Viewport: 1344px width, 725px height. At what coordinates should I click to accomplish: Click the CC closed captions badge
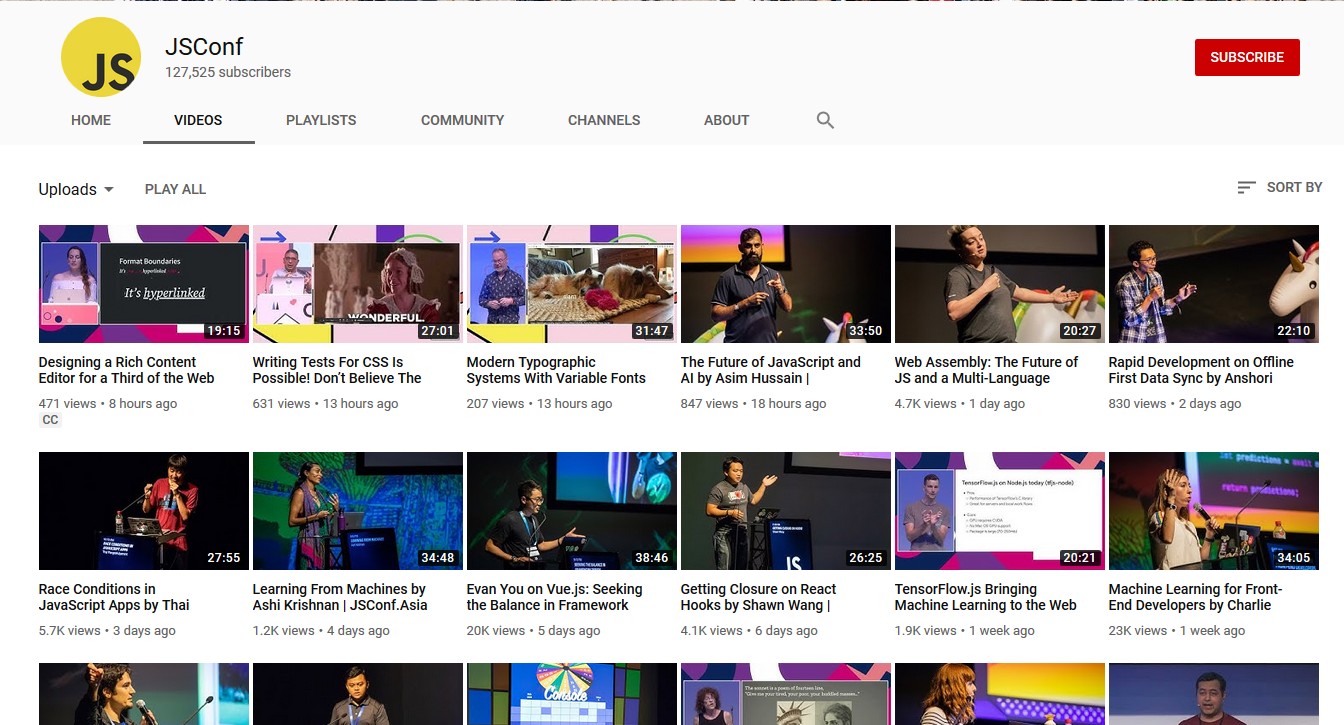tap(50, 421)
